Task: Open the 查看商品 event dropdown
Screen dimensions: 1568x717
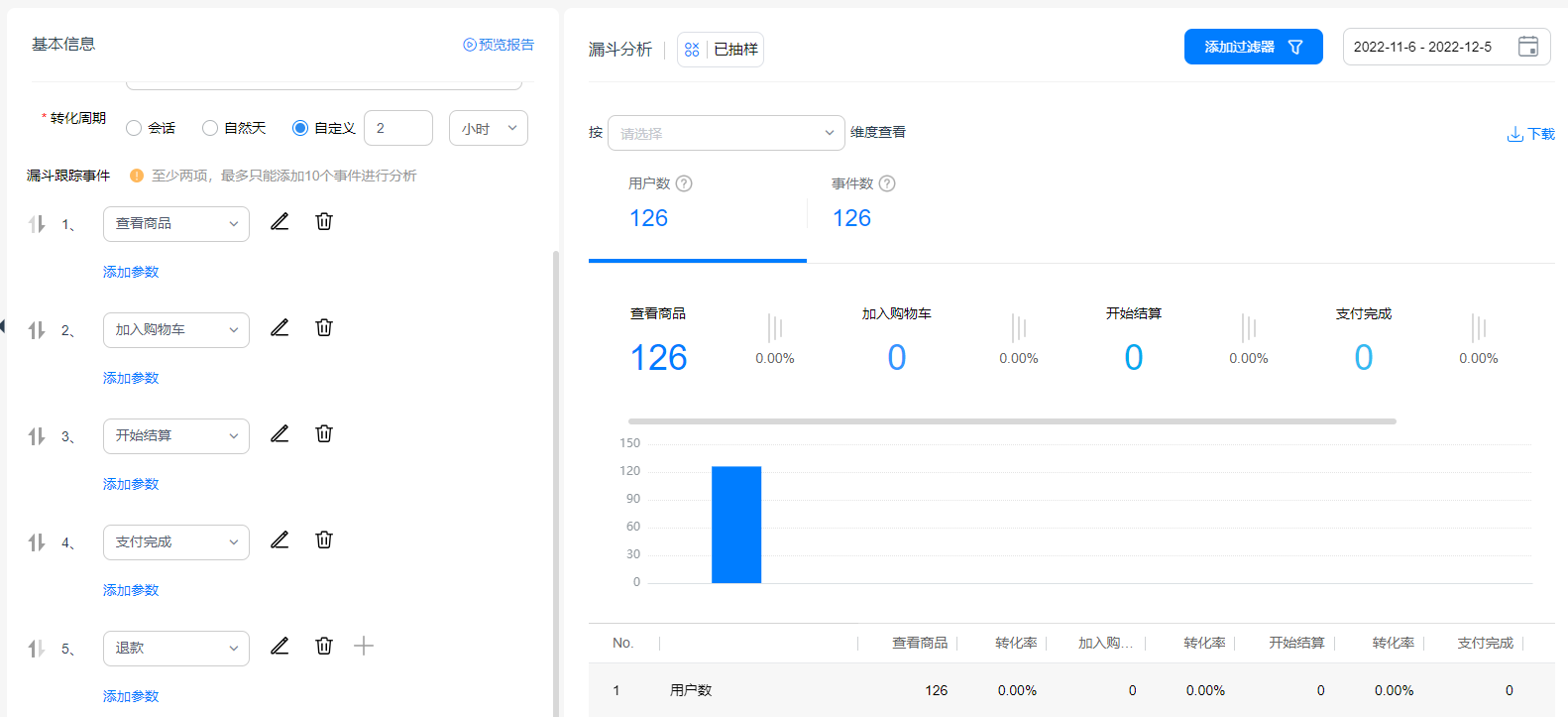Action: click(176, 224)
